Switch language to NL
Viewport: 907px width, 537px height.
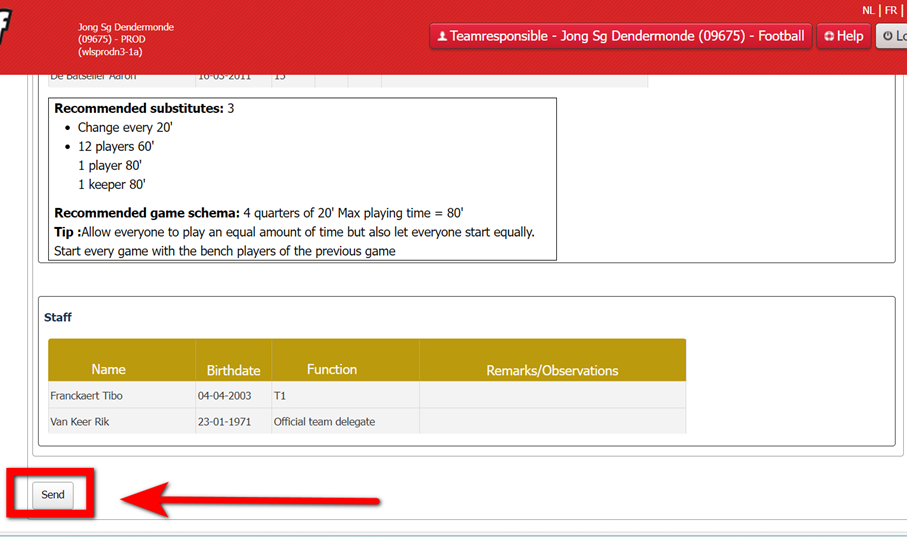click(x=867, y=10)
